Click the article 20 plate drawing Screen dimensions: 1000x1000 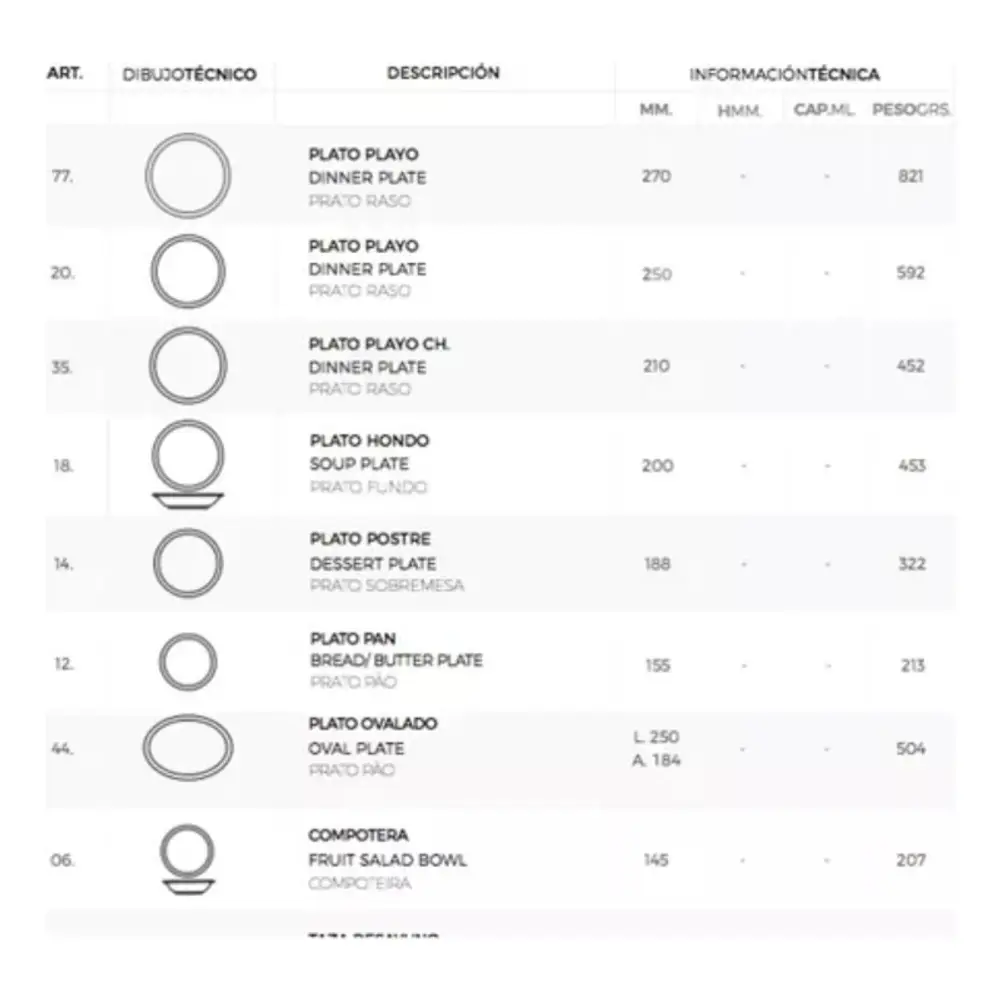[187, 272]
